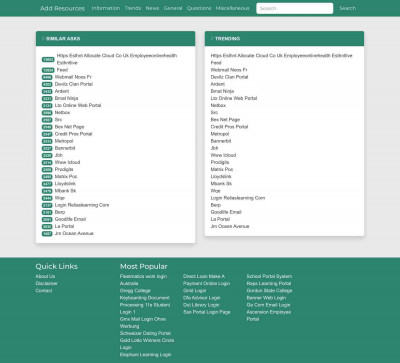
Task: Open Jm Ocean Avenue in Similar Asks
Action: coord(74,233)
